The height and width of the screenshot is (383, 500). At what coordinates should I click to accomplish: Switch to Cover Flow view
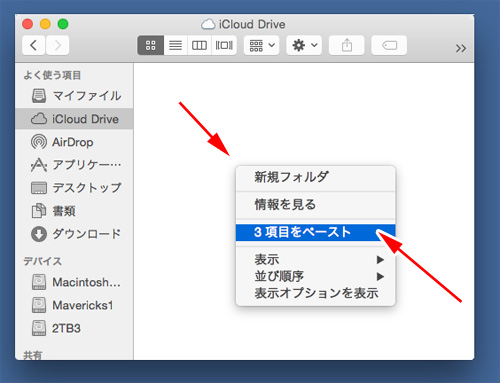224,45
